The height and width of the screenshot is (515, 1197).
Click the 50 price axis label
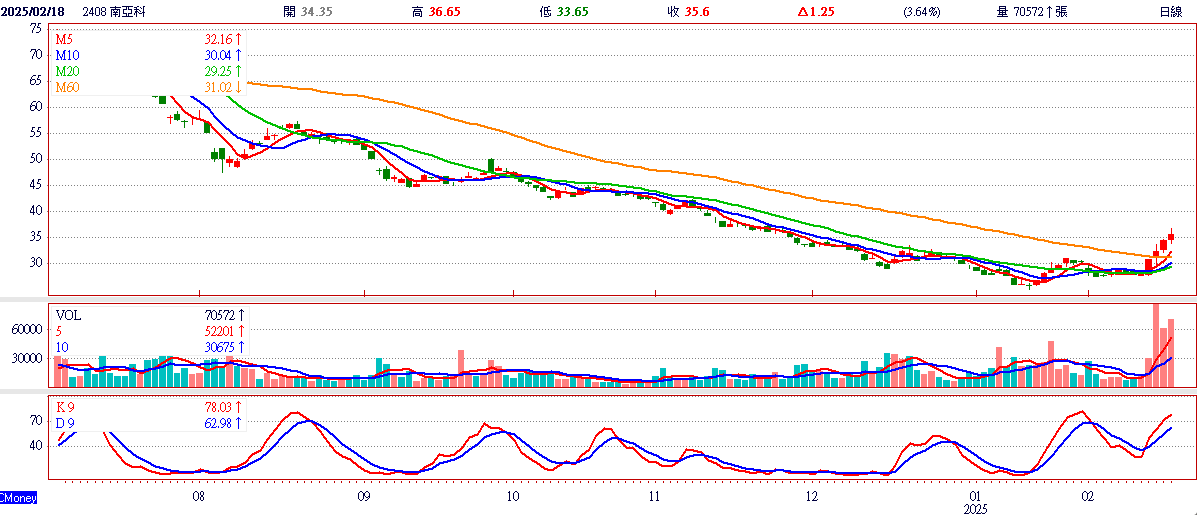click(36, 159)
